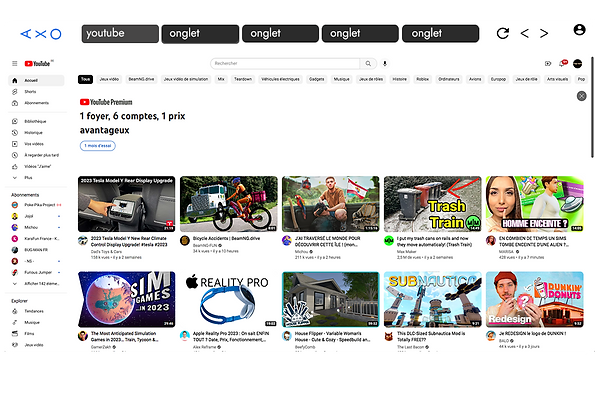Play the Tesla Model Y Rear Display video
The height and width of the screenshot is (396, 600).
(x=127, y=204)
